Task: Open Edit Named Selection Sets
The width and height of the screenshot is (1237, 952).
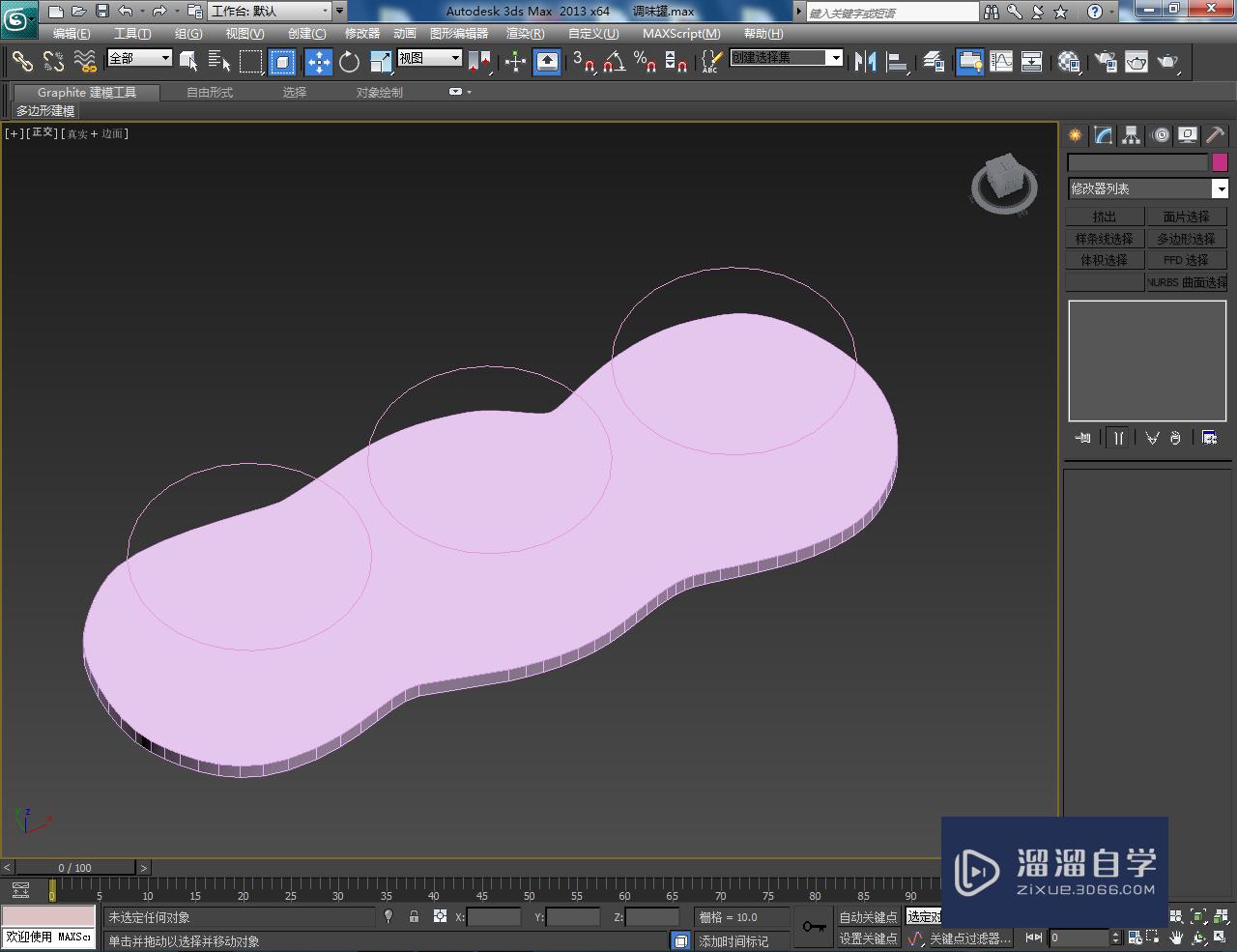Action: tap(711, 62)
